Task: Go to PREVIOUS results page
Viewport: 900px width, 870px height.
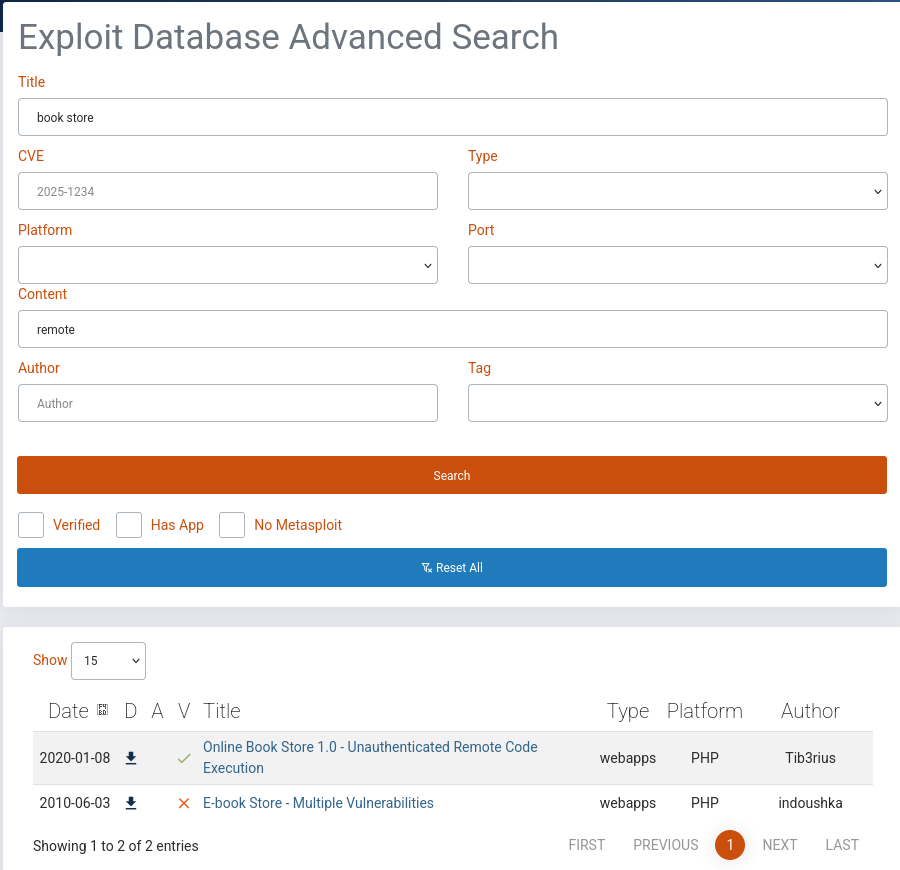Action: point(666,845)
